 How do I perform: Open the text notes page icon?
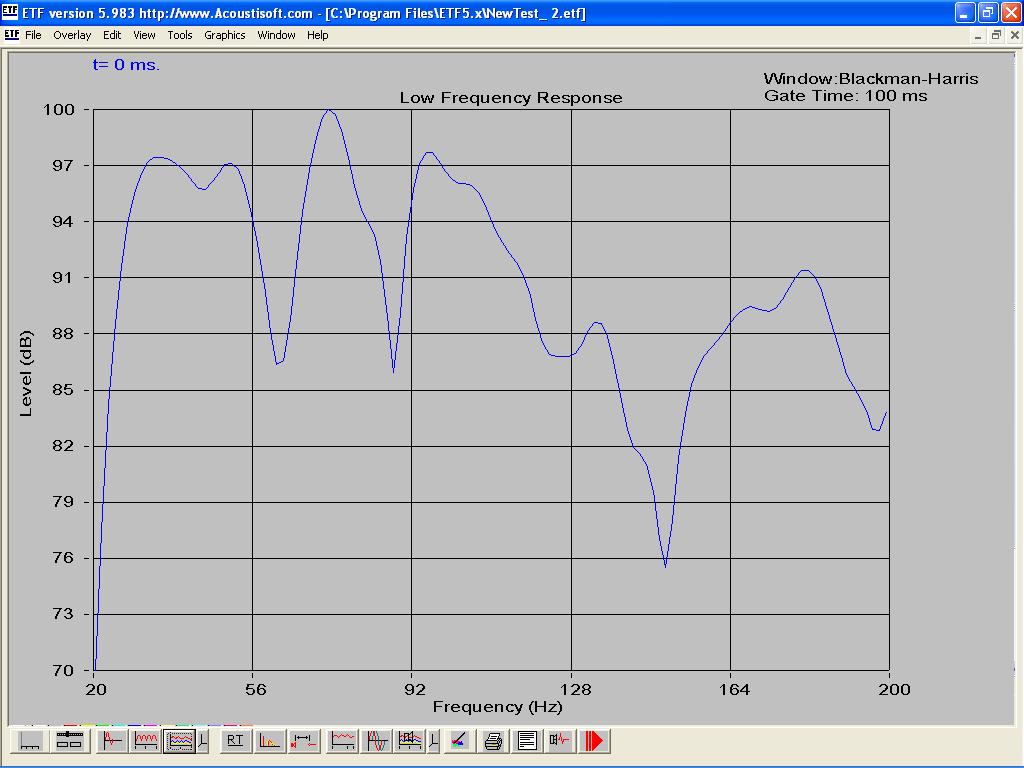pyautogui.click(x=527, y=741)
